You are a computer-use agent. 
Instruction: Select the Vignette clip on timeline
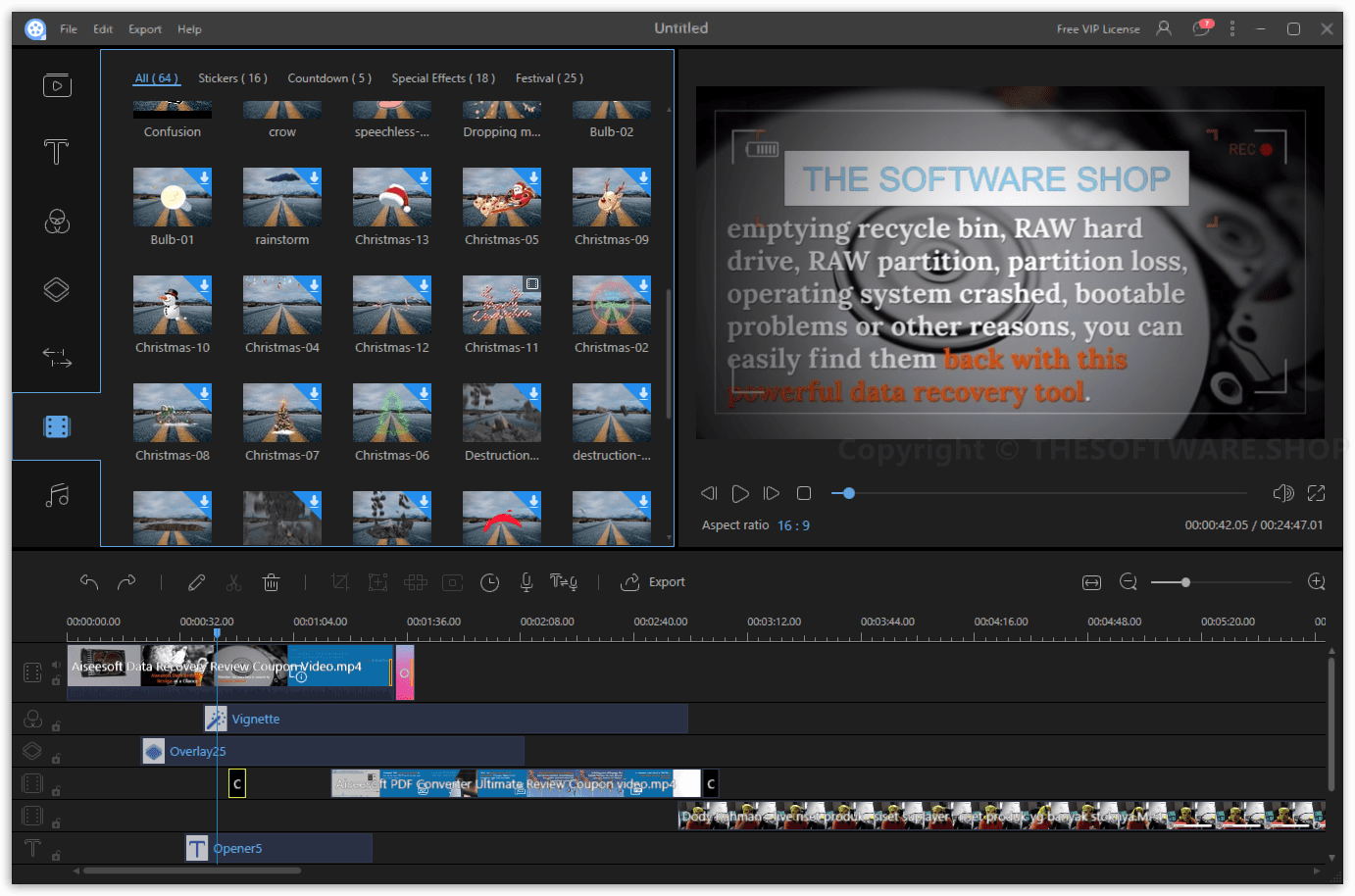446,719
